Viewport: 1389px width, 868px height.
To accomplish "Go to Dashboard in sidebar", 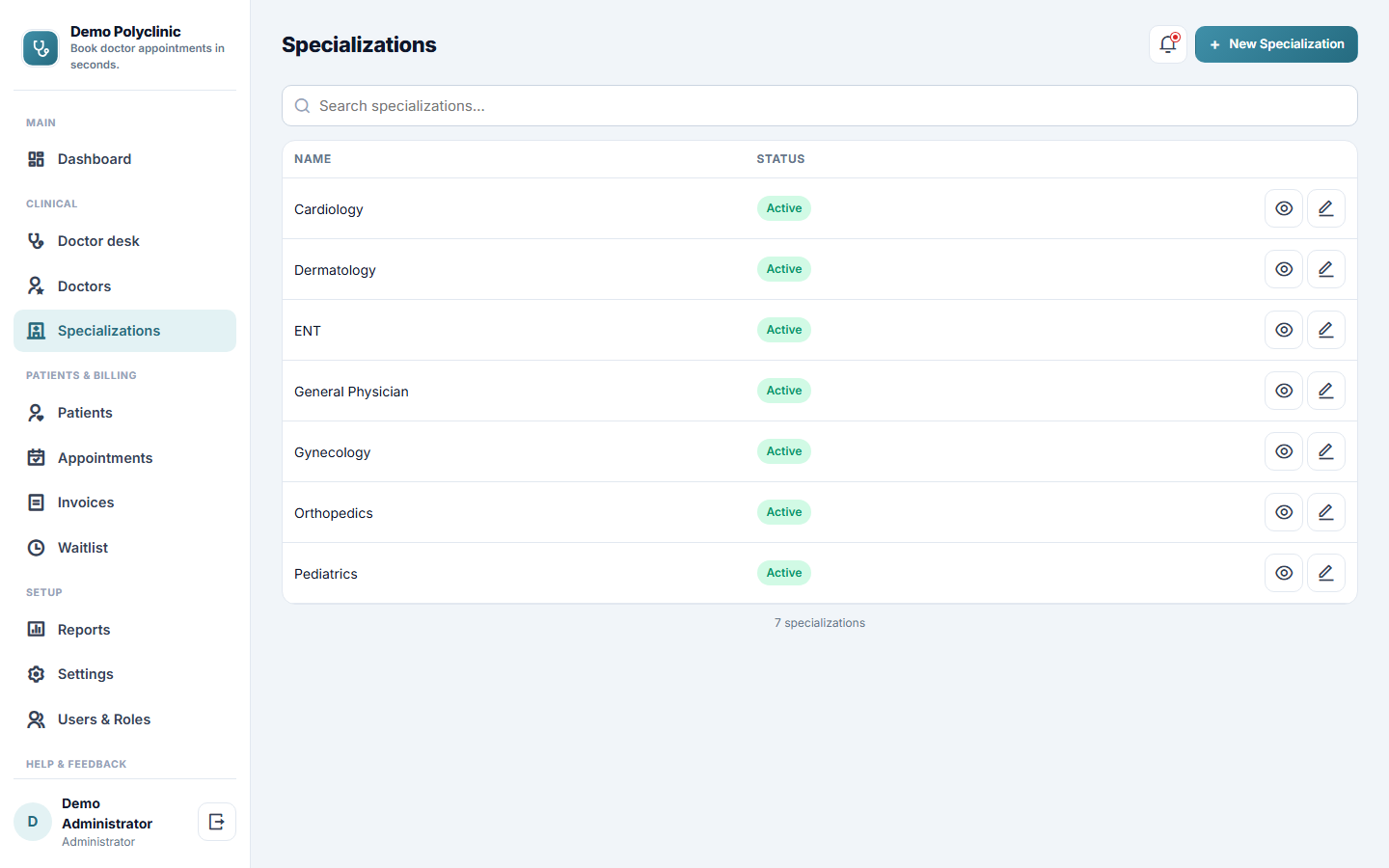I will [x=124, y=159].
